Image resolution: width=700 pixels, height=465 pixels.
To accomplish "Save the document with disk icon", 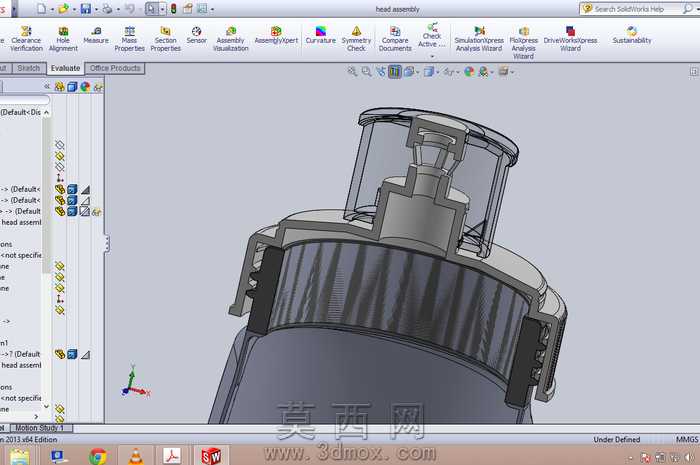I will tap(86, 8).
